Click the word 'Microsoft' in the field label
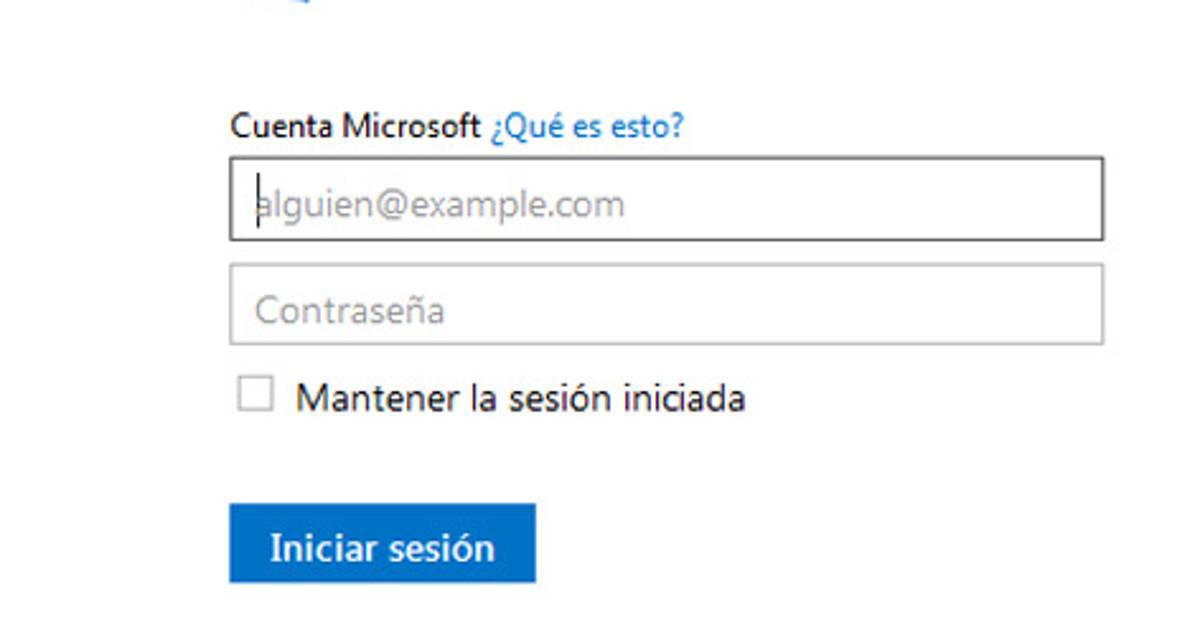1200x630 pixels. pos(412,127)
